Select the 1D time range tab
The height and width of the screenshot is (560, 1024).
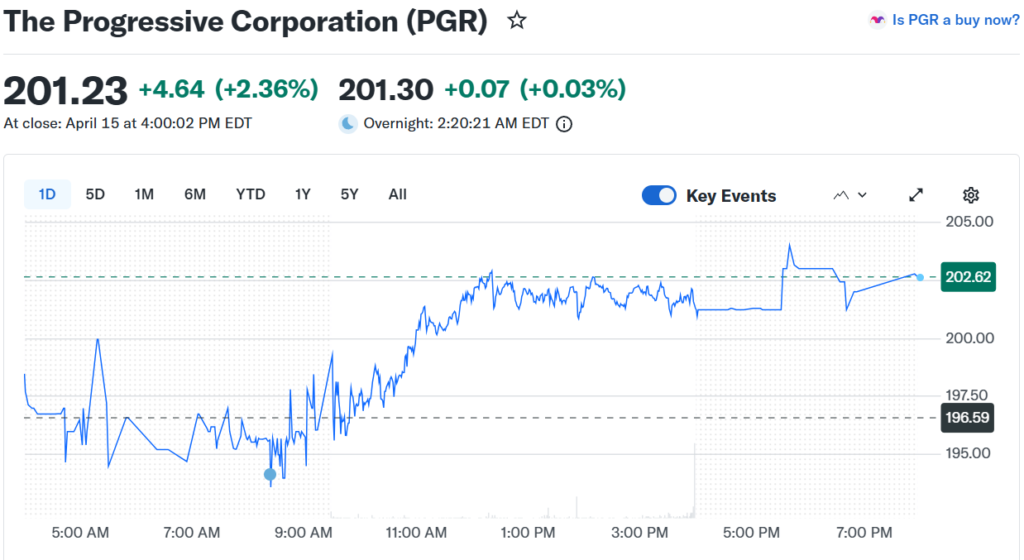point(47,194)
